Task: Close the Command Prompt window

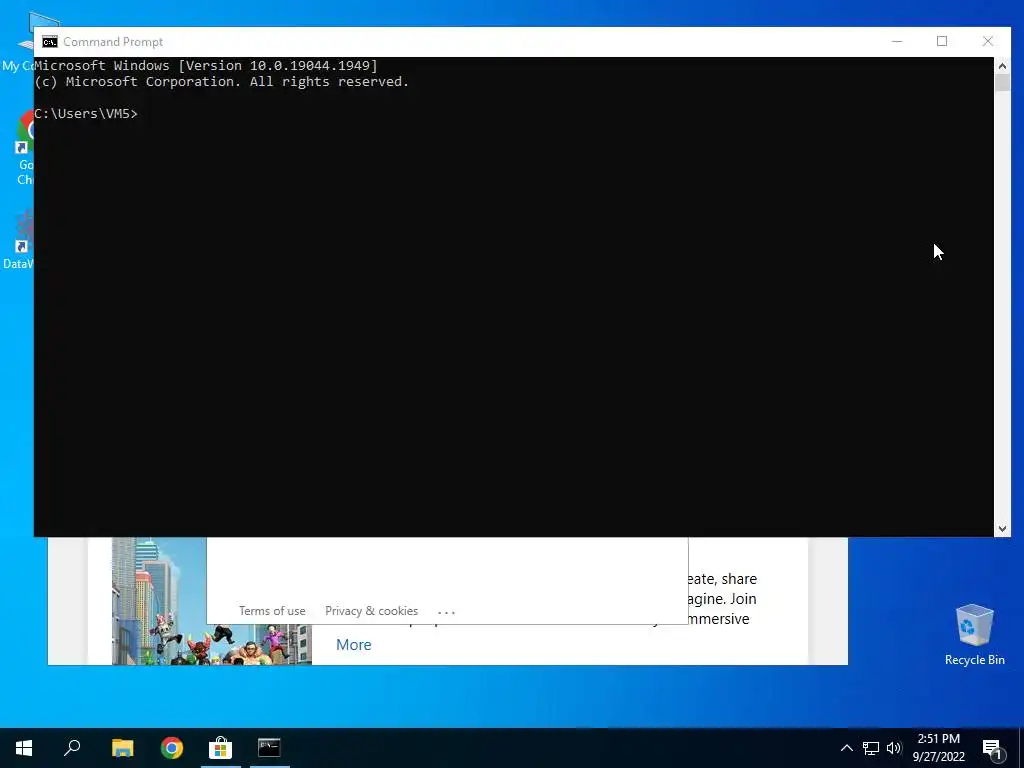Action: tap(988, 41)
